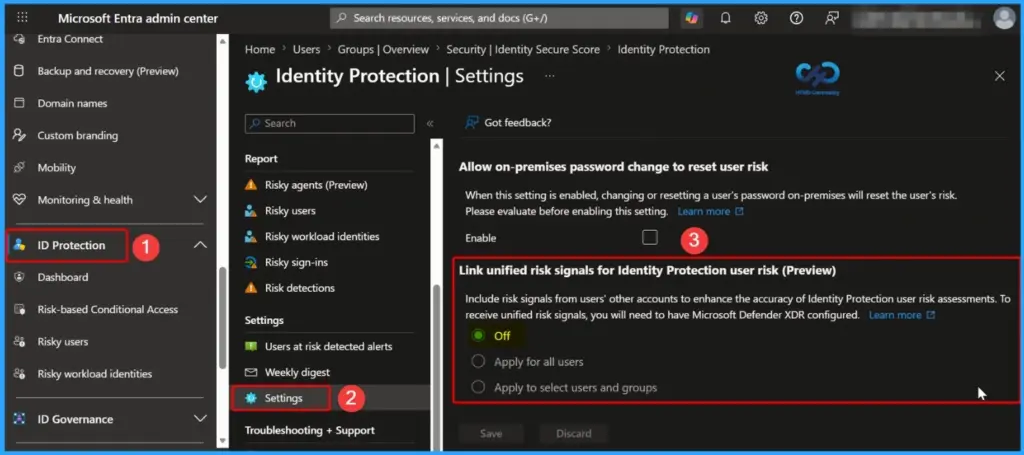Image resolution: width=1024 pixels, height=455 pixels.
Task: Select Apply to select users and groups
Action: [x=479, y=388]
